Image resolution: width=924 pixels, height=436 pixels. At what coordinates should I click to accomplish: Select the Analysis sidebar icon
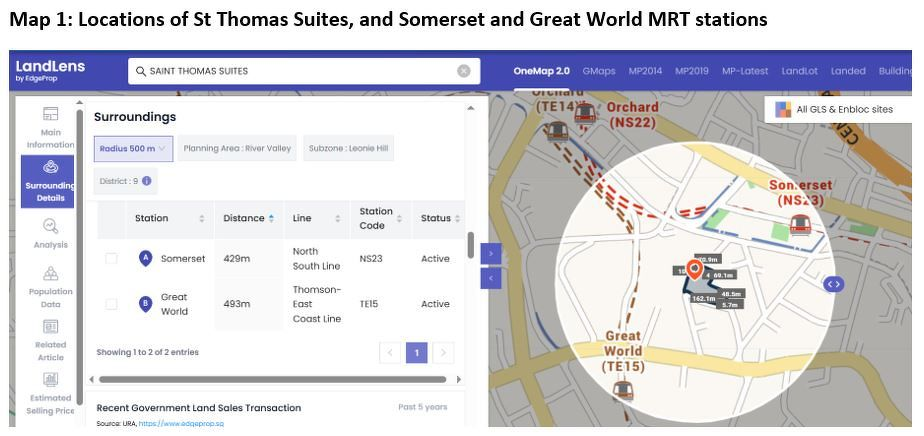point(50,227)
